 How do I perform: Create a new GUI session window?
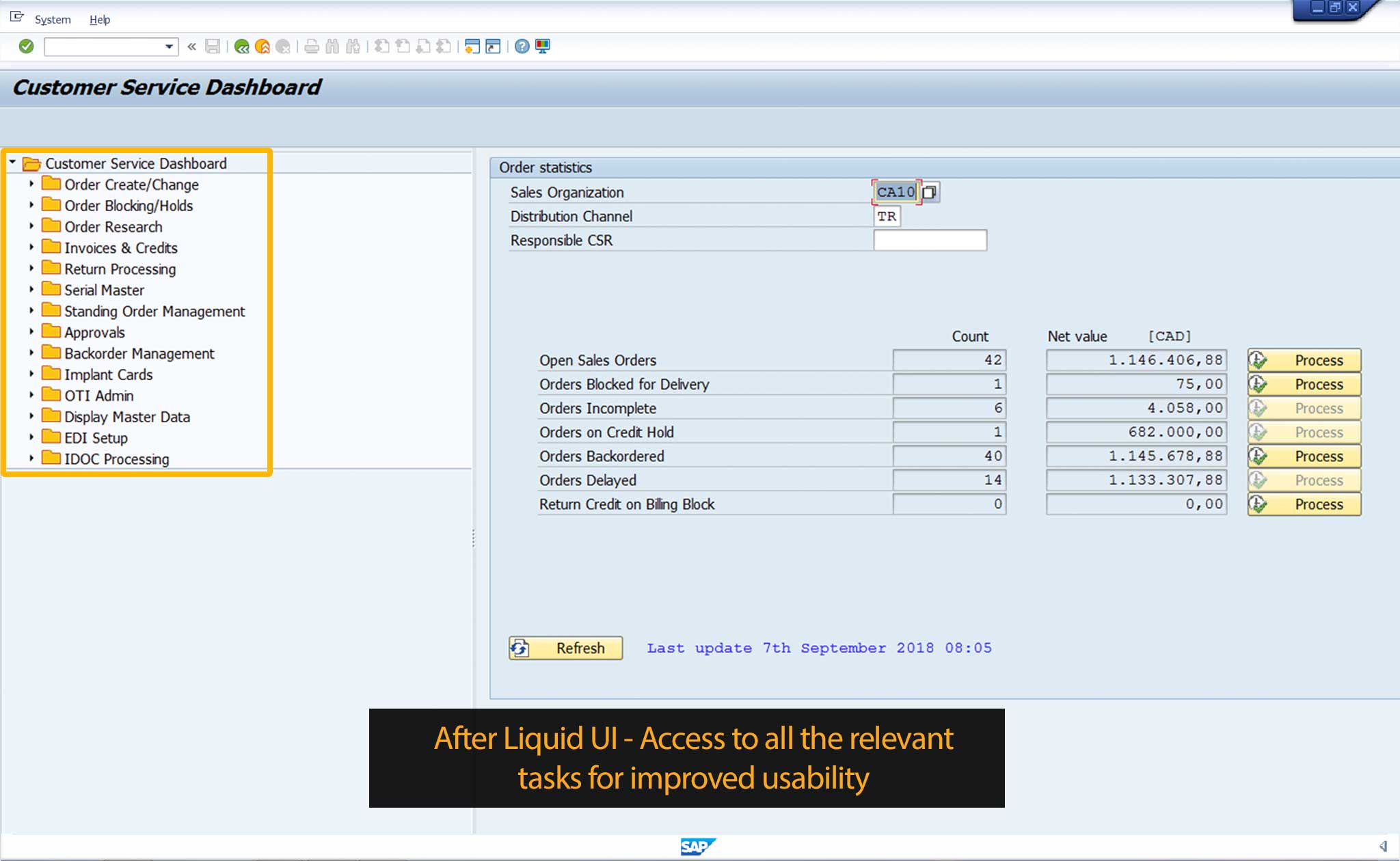coord(472,46)
